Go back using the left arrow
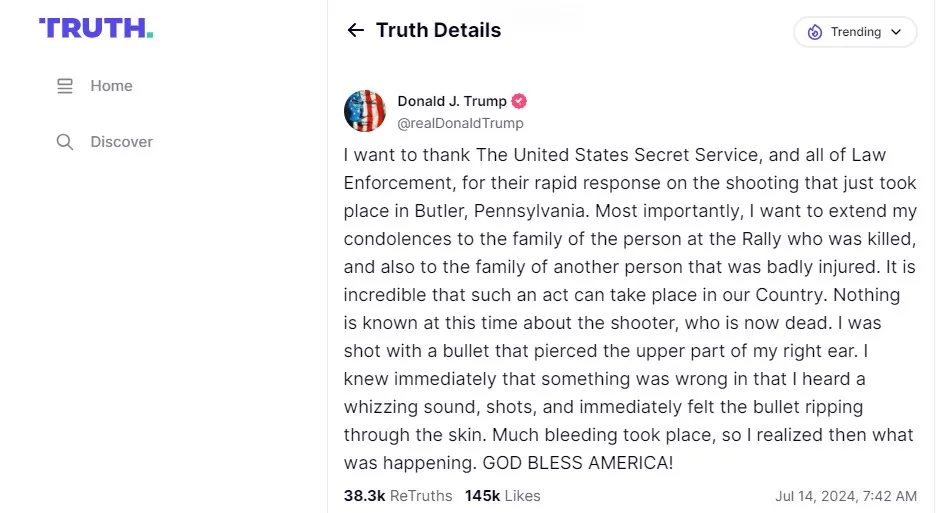Image resolution: width=937 pixels, height=513 pixels. coord(355,30)
